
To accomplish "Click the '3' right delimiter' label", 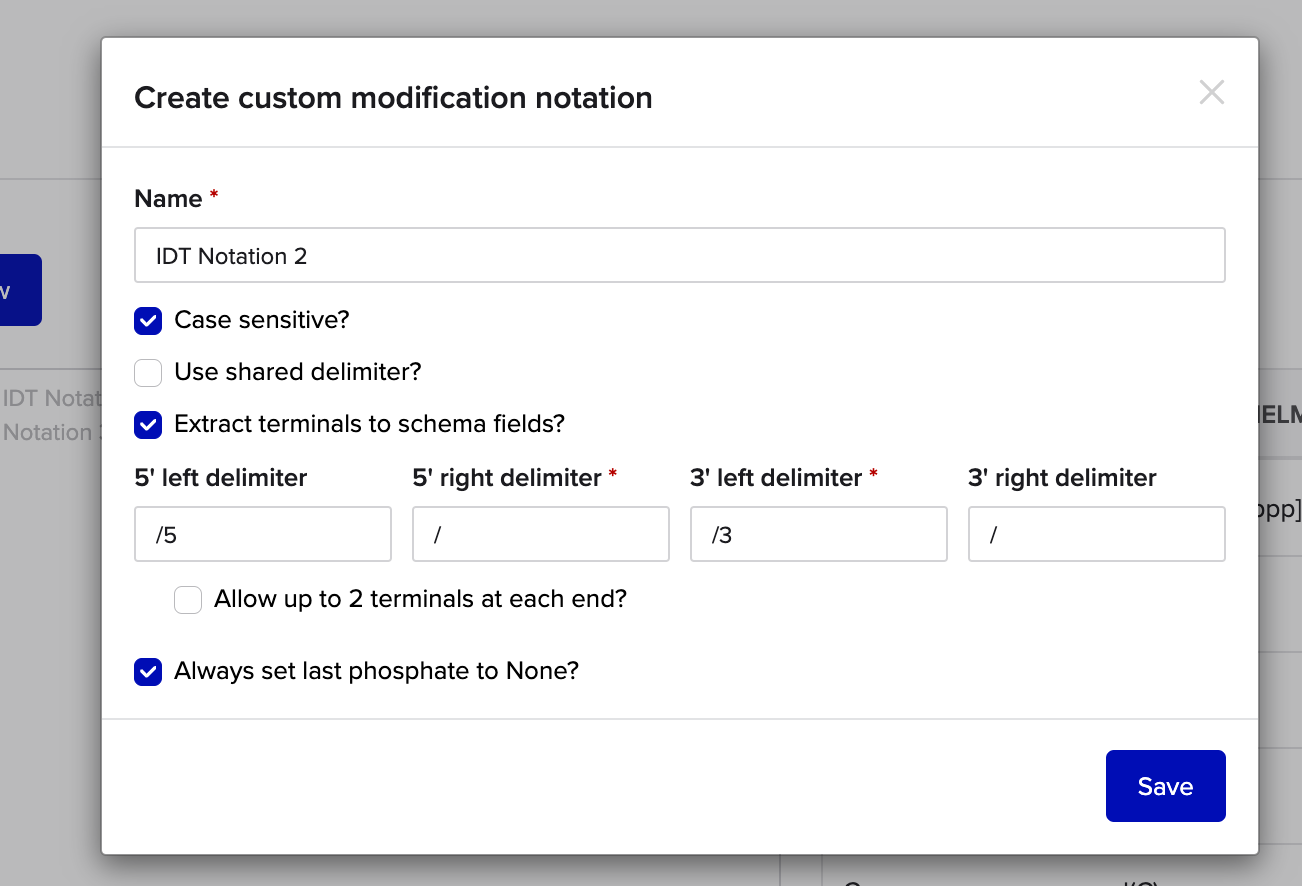I will [1062, 478].
